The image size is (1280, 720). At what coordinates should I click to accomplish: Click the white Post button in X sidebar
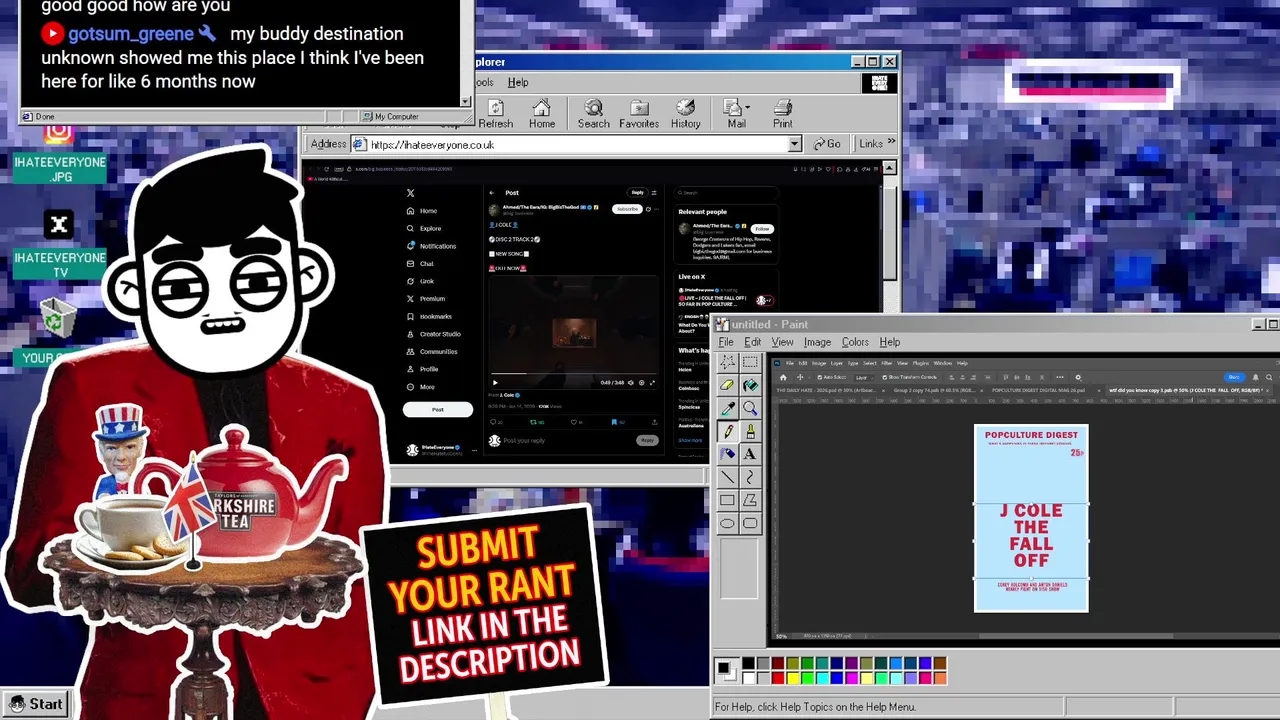pos(438,409)
